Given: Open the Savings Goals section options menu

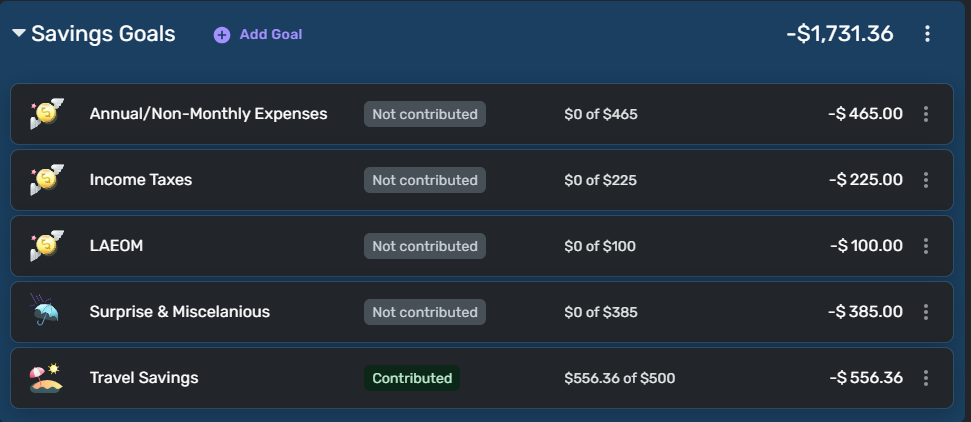Looking at the screenshot, I should point(927,34).
